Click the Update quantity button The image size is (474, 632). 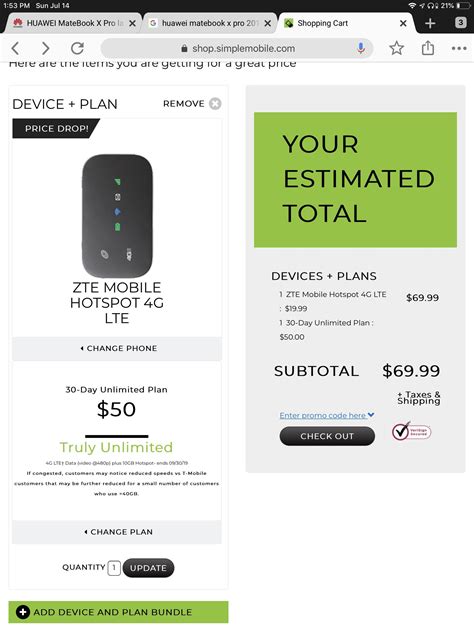pyautogui.click(x=148, y=568)
